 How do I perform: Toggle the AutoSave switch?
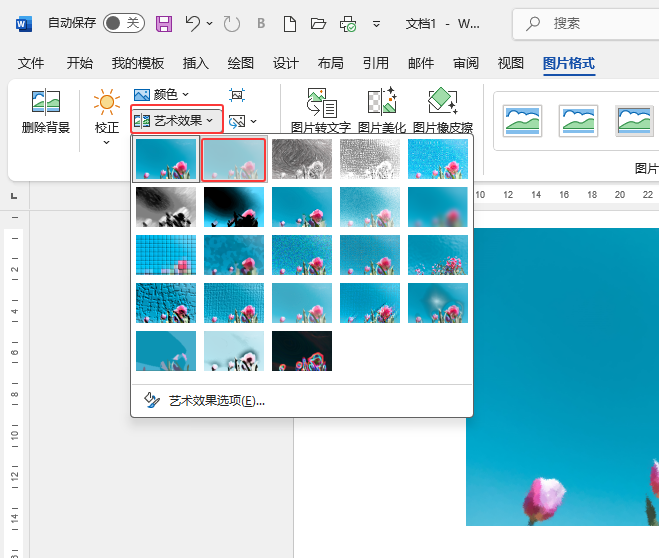(124, 23)
